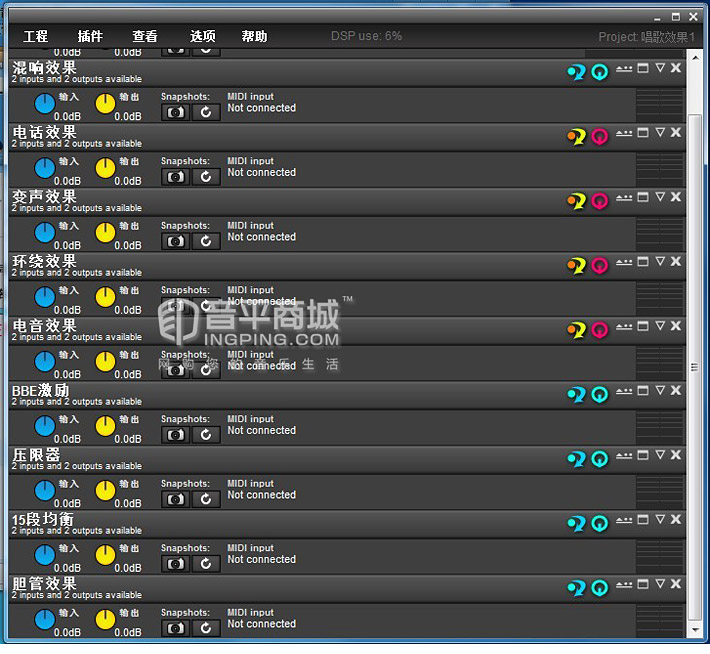Toggle the power icon for 15段均衡
The image size is (710, 654).
pos(600,524)
